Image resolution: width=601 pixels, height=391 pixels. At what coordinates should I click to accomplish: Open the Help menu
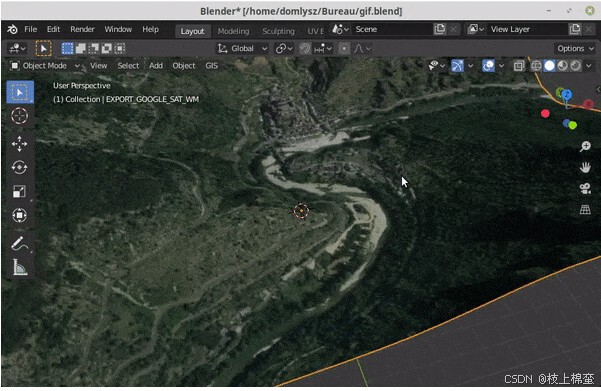(150, 30)
